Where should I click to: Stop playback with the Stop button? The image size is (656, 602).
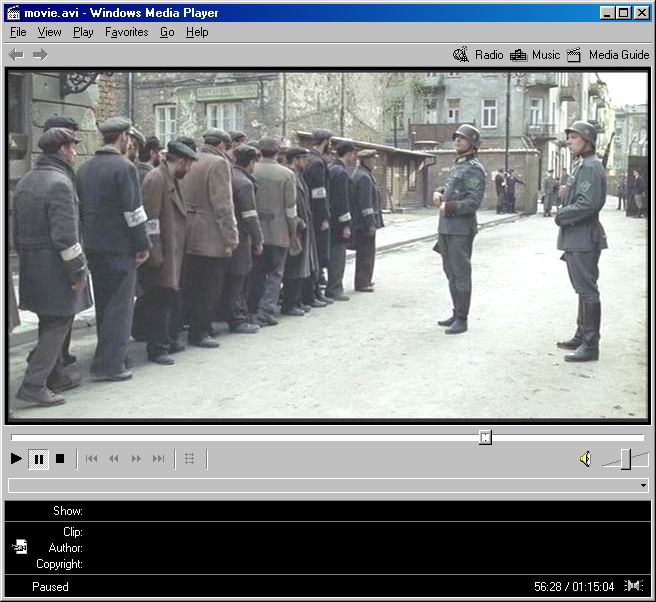(60, 459)
